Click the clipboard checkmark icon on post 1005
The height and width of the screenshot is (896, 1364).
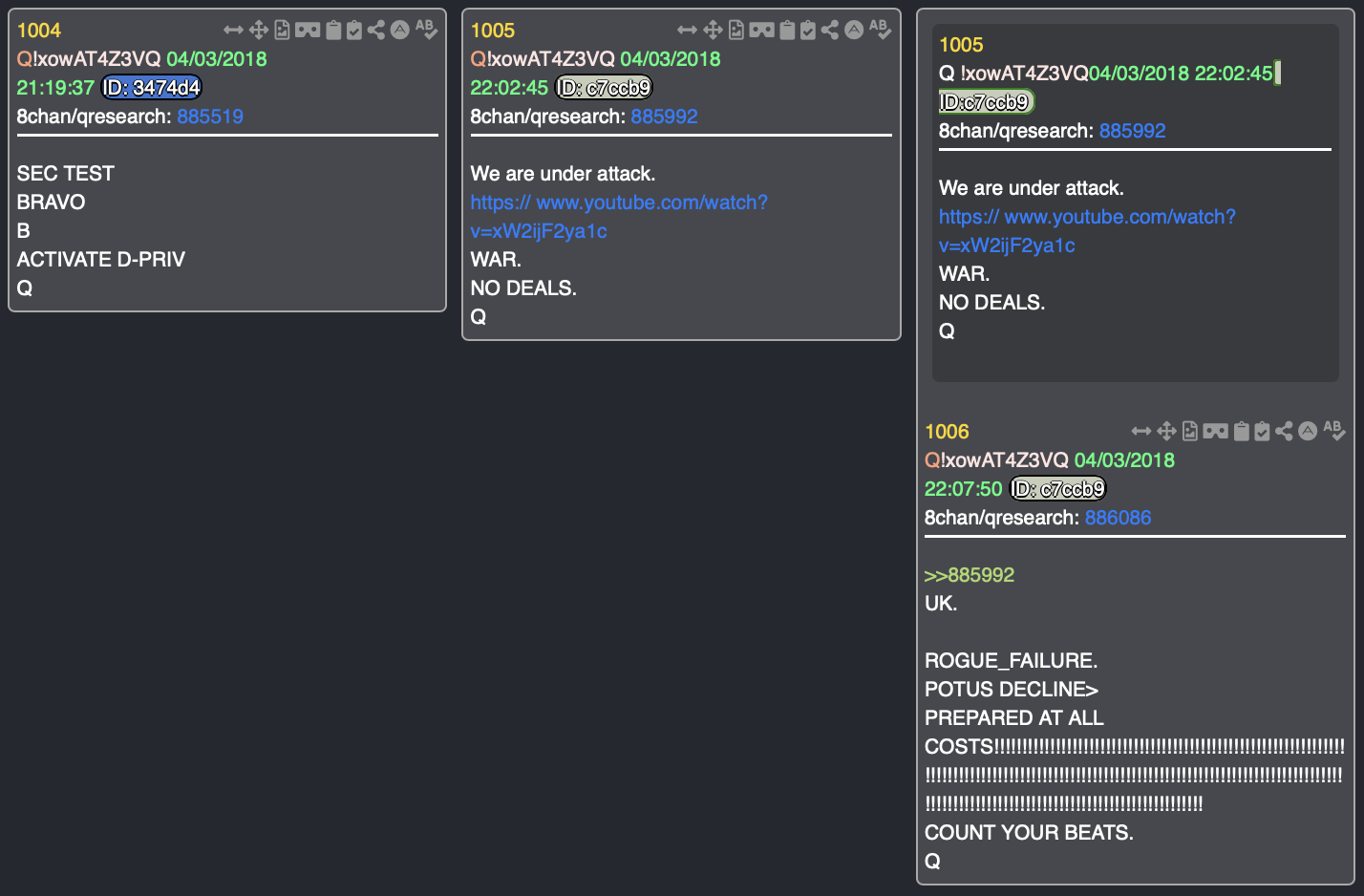point(808,31)
